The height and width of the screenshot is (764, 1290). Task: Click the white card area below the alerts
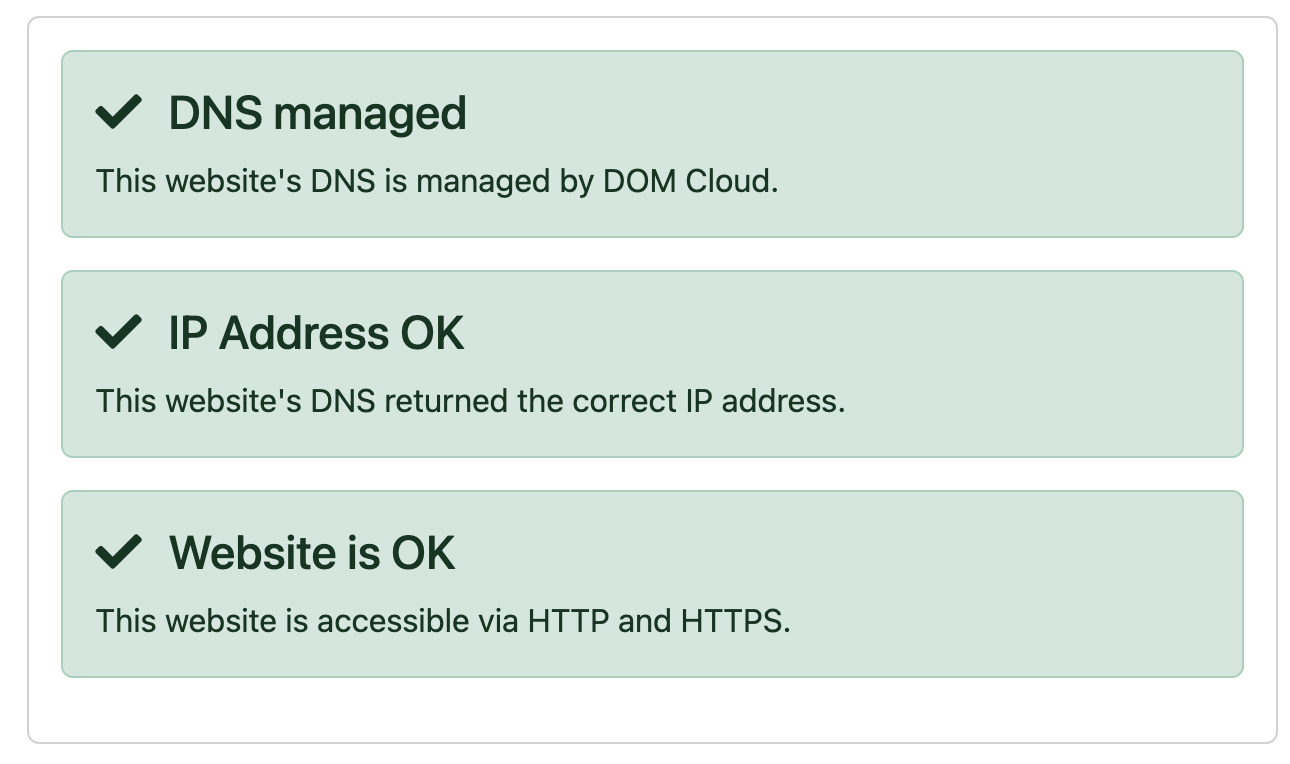pos(650,710)
